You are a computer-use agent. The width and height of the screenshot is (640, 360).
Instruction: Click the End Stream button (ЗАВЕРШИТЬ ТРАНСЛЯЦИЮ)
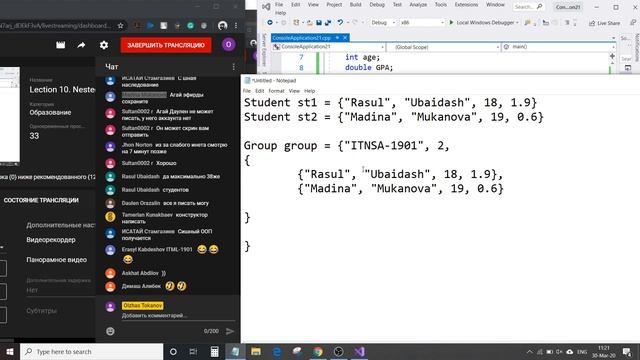click(166, 45)
